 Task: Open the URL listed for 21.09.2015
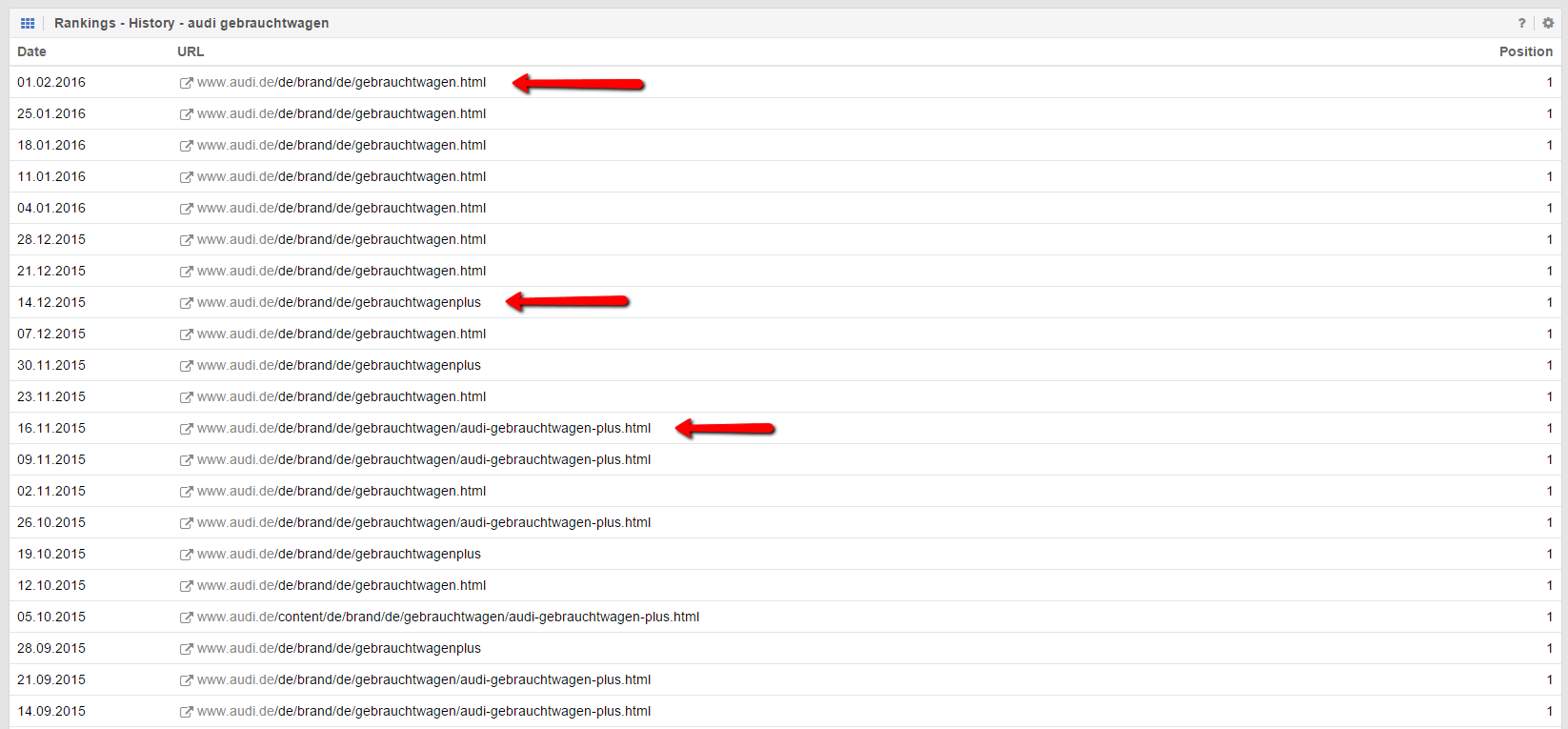click(424, 679)
